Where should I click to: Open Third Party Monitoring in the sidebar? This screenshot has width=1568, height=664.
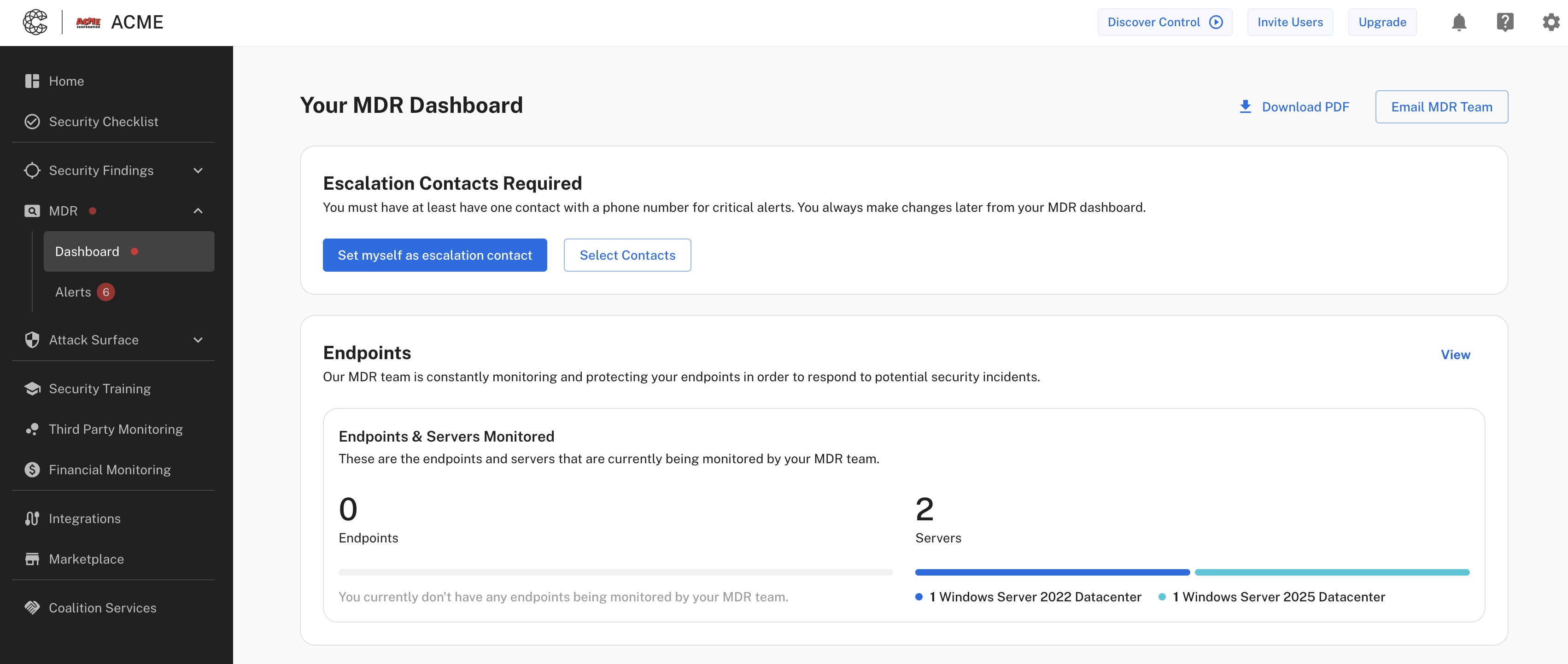click(113, 429)
